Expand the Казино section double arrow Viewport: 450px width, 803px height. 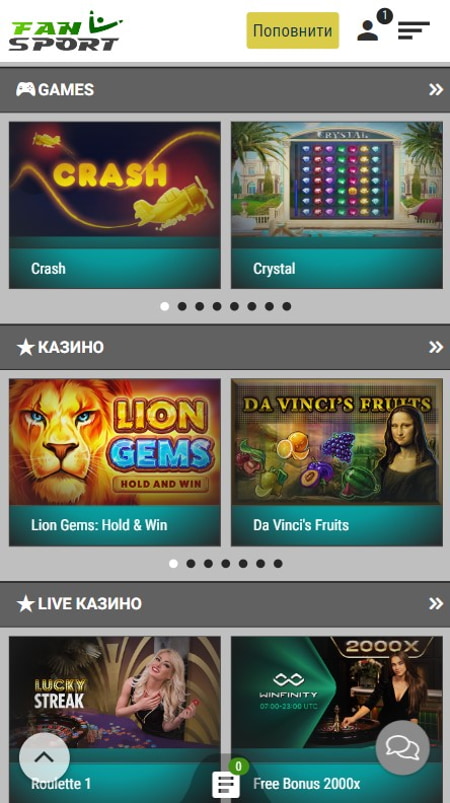coord(436,347)
